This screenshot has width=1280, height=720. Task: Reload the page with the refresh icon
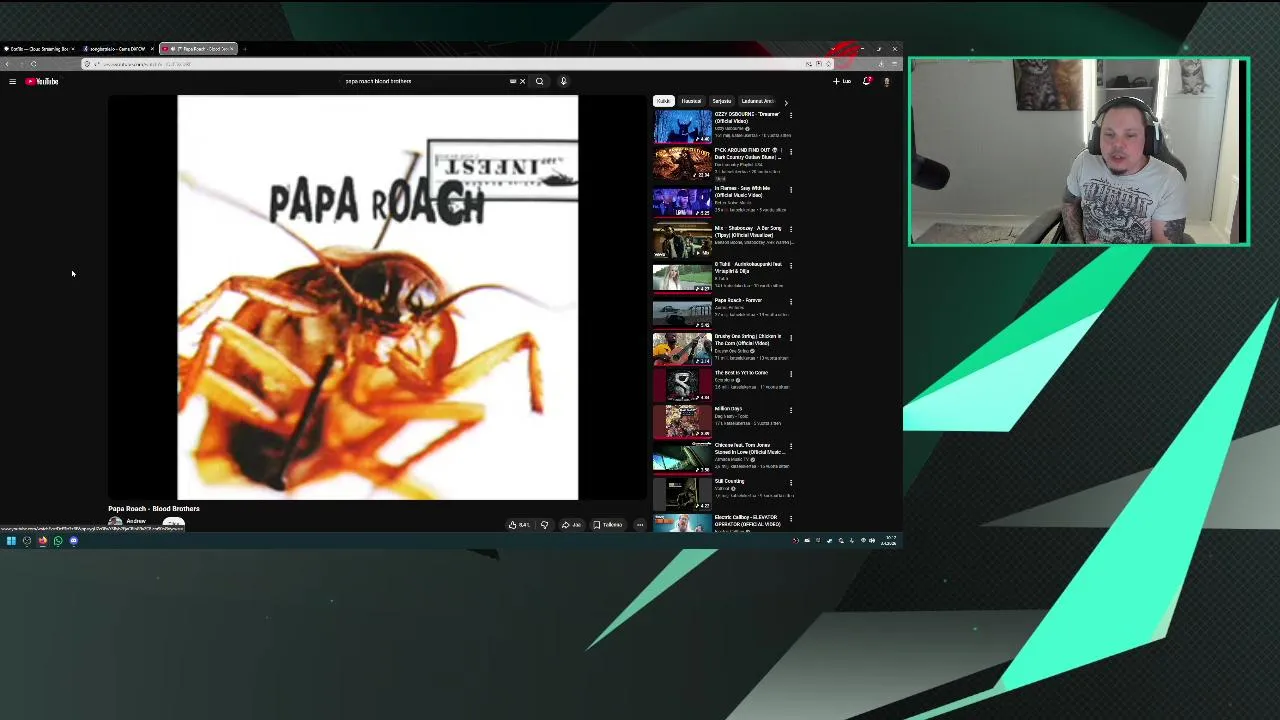click(33, 64)
